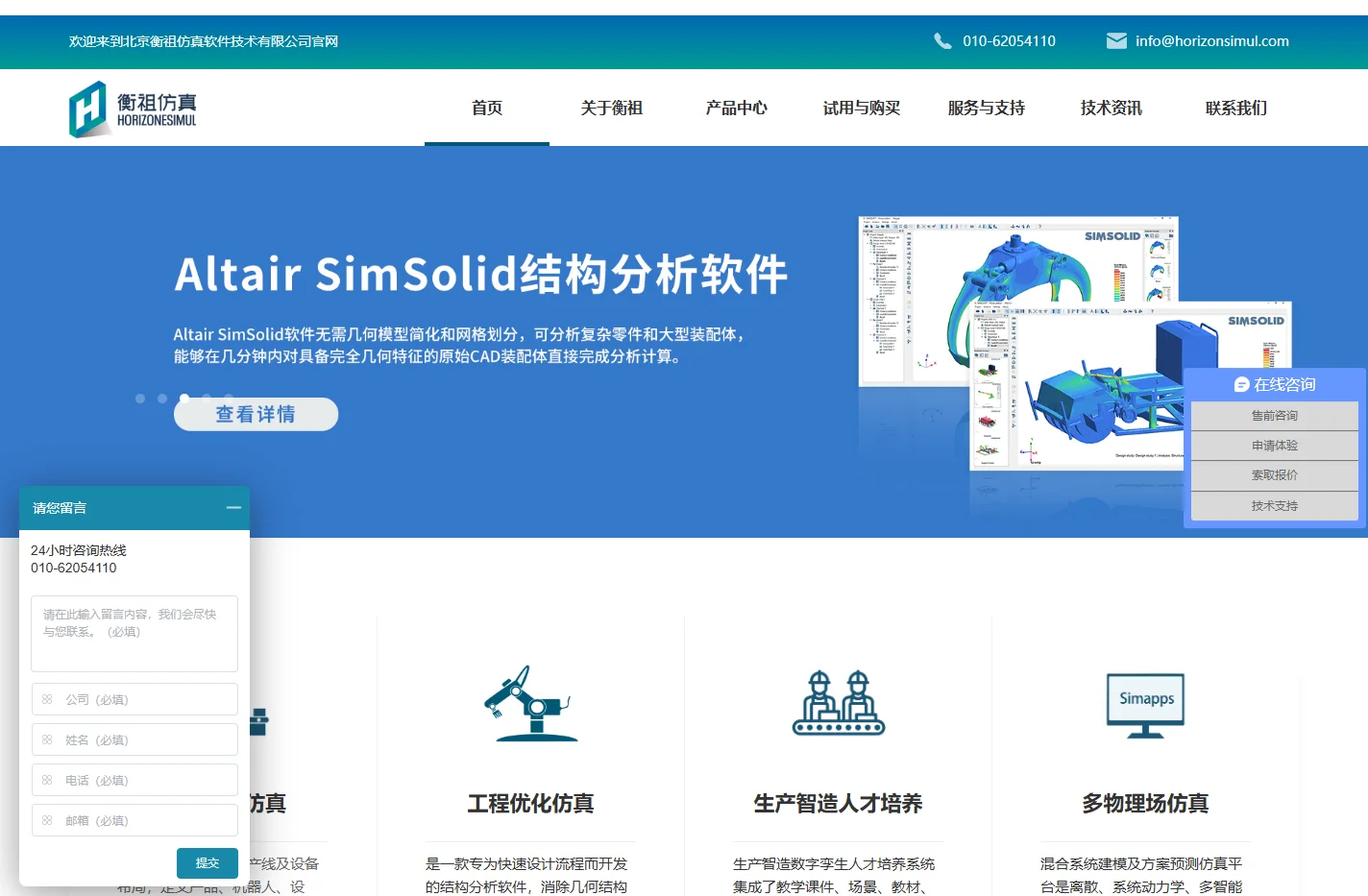Focus the message content text area
Viewport: 1368px width, 896px height.
(134, 634)
